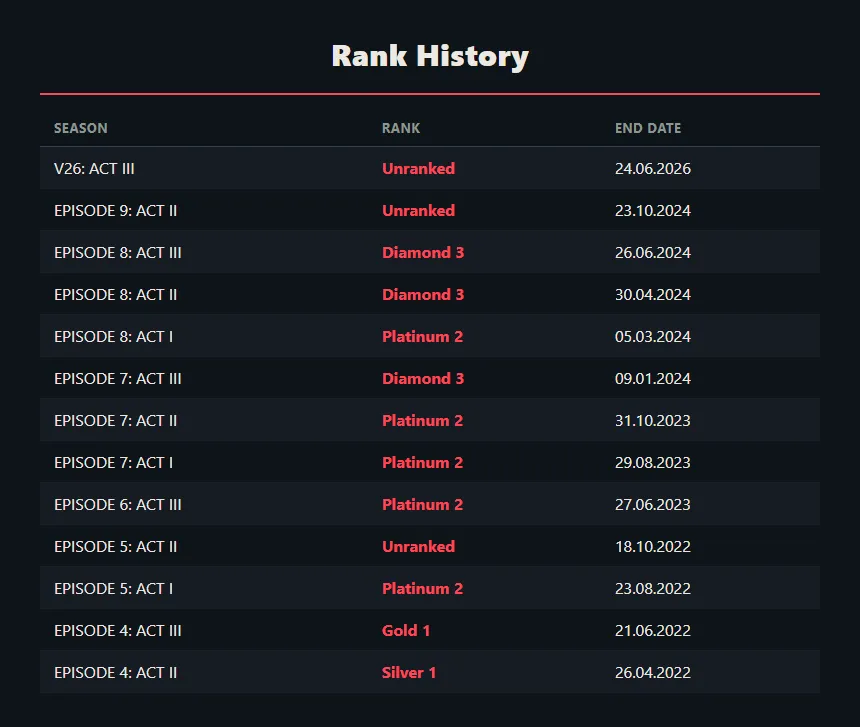Select the "EPISODE 7: ACT III" season cell
This screenshot has width=860, height=727.
(118, 379)
